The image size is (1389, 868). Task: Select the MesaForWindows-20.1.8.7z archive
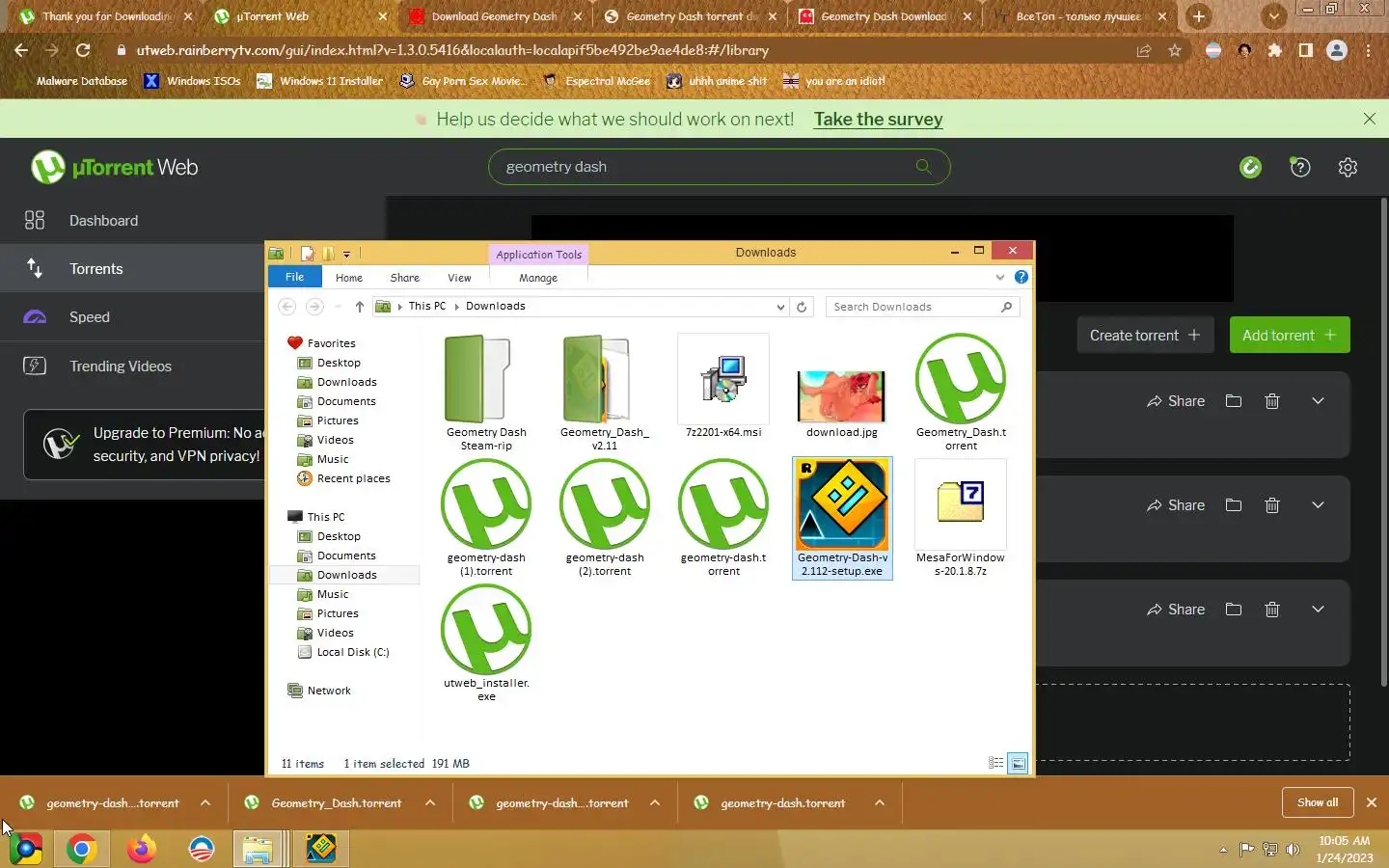(960, 518)
